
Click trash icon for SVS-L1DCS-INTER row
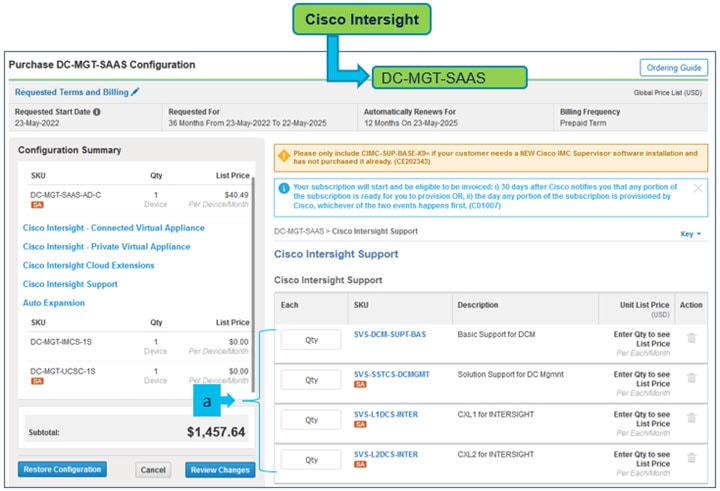[691, 418]
